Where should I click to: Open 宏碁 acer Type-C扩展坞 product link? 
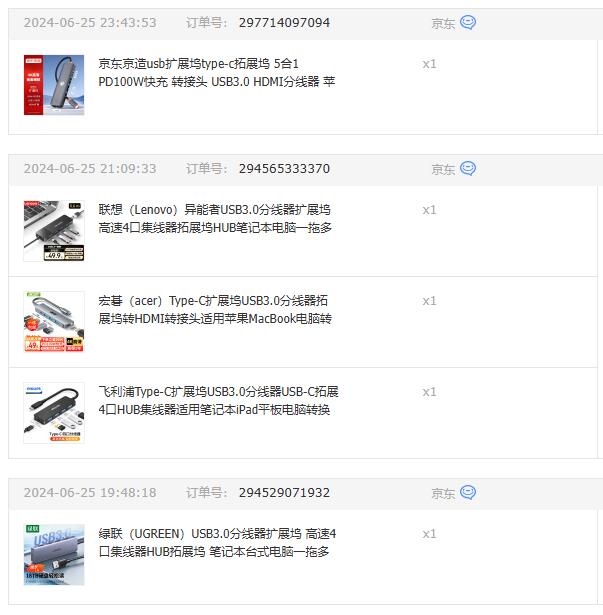coord(215,309)
